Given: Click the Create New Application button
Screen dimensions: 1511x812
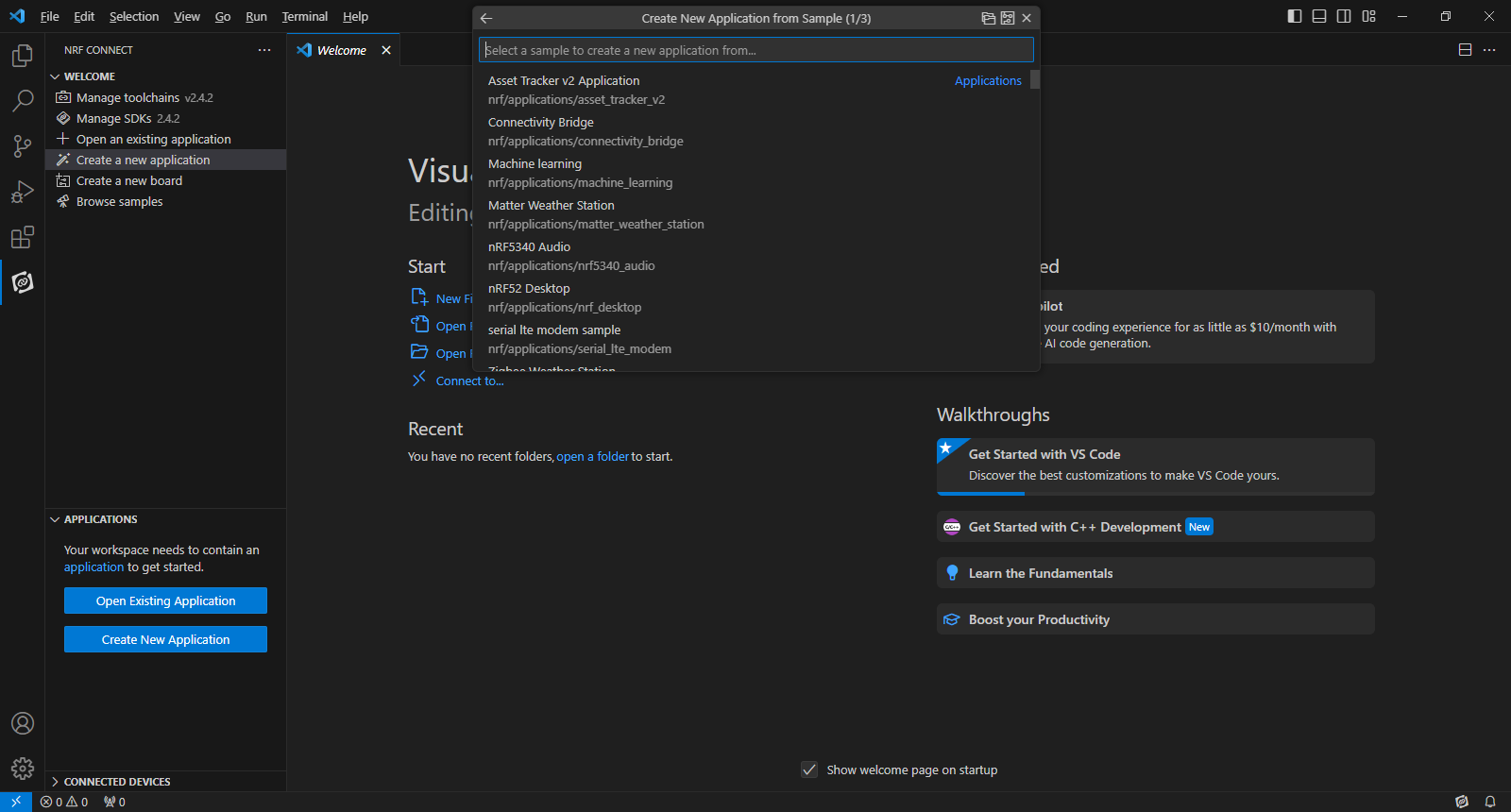Looking at the screenshot, I should (x=165, y=639).
